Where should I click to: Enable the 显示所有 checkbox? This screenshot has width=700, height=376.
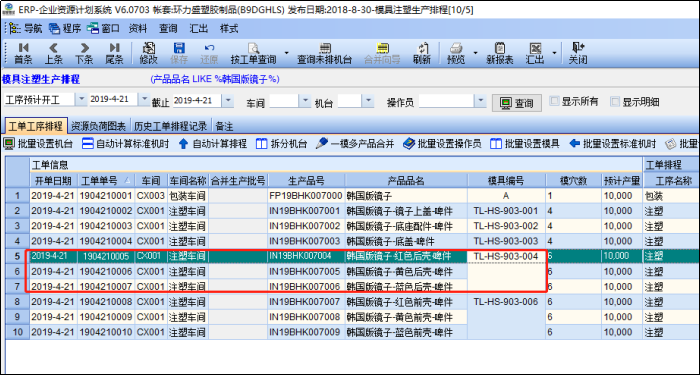pyautogui.click(x=554, y=101)
